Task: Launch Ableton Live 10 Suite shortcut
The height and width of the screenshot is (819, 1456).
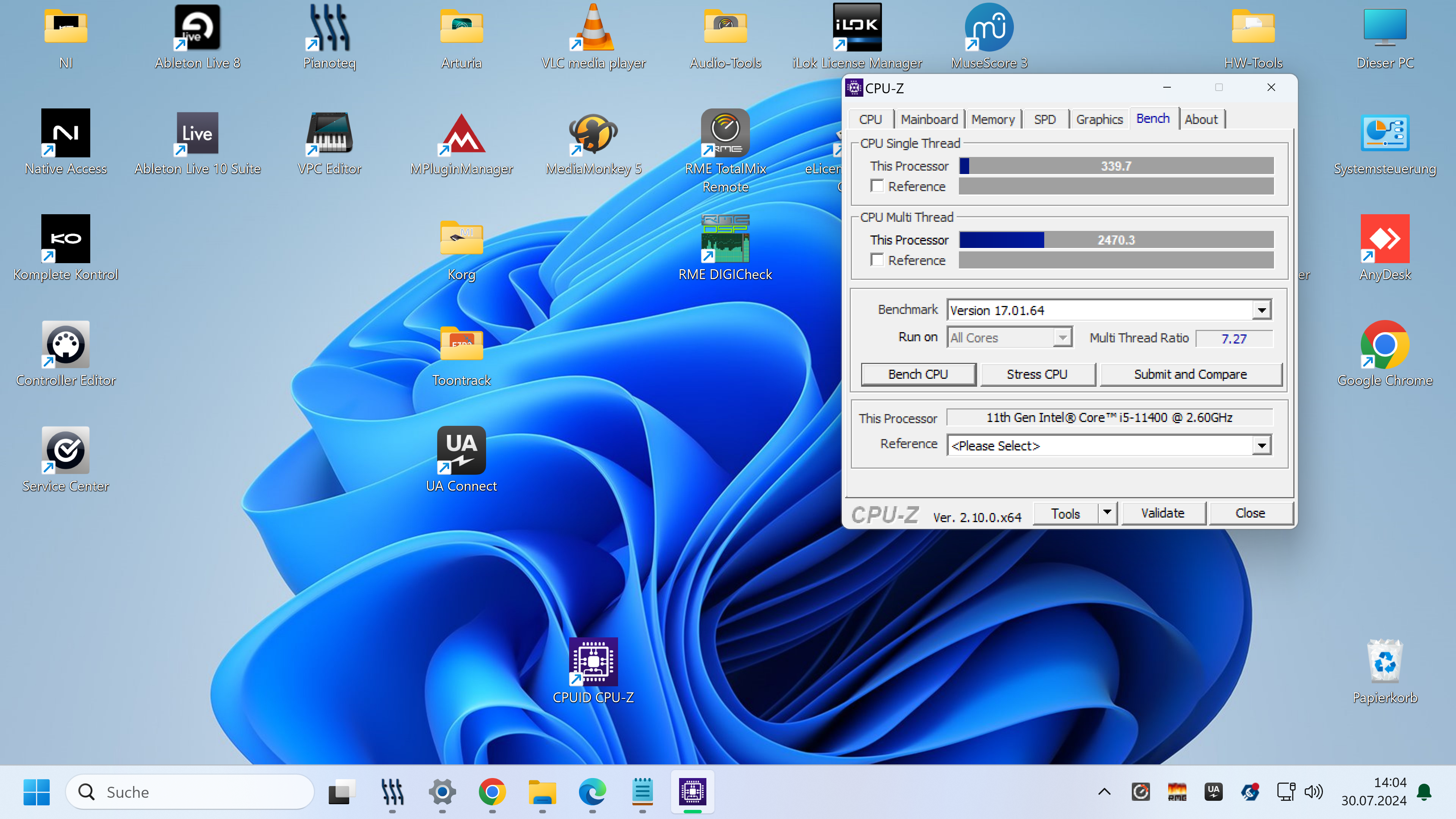Action: point(197,133)
